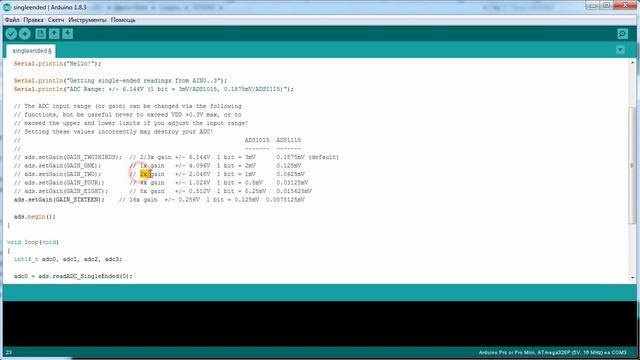Open the Правка menu

[x=33, y=20]
